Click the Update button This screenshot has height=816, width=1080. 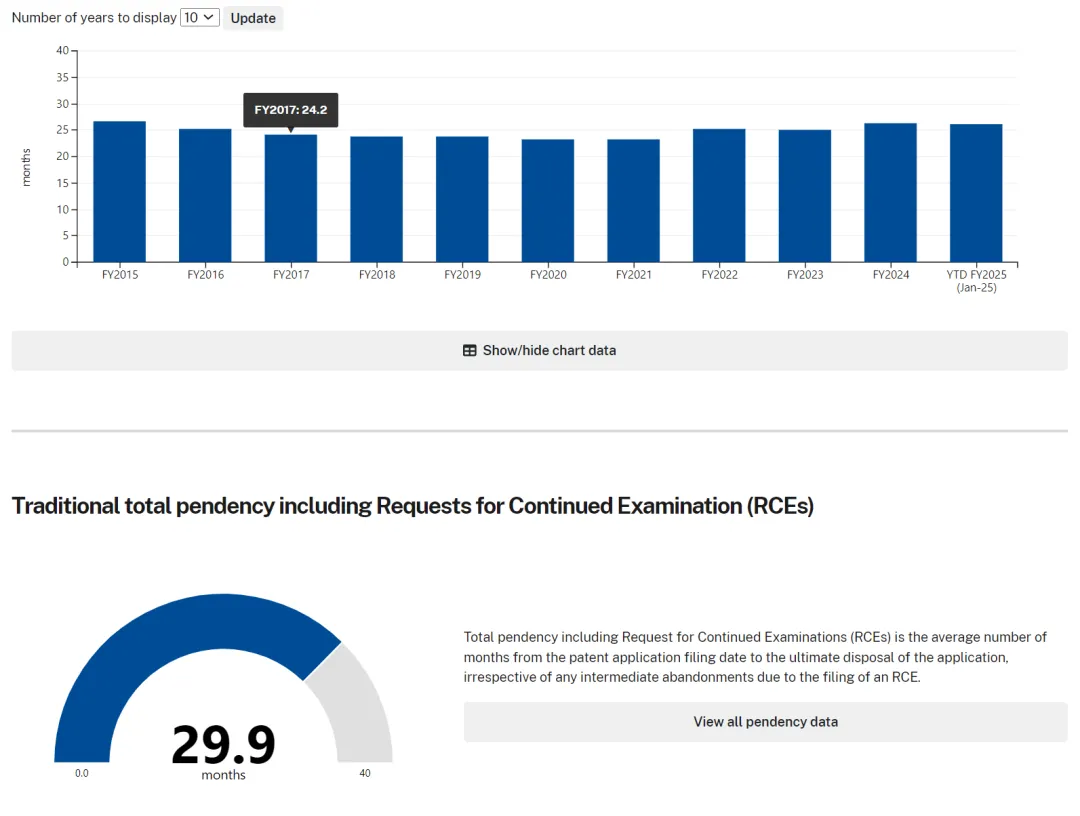[x=253, y=19]
